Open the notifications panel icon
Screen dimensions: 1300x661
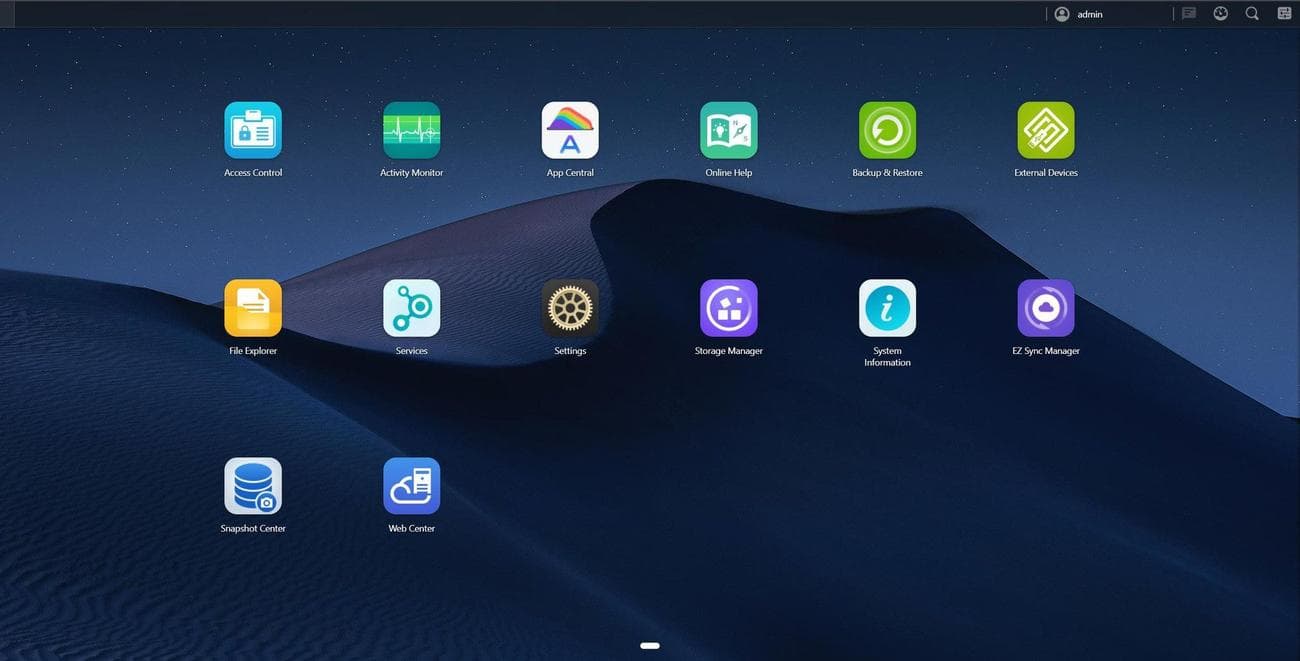coord(1188,13)
